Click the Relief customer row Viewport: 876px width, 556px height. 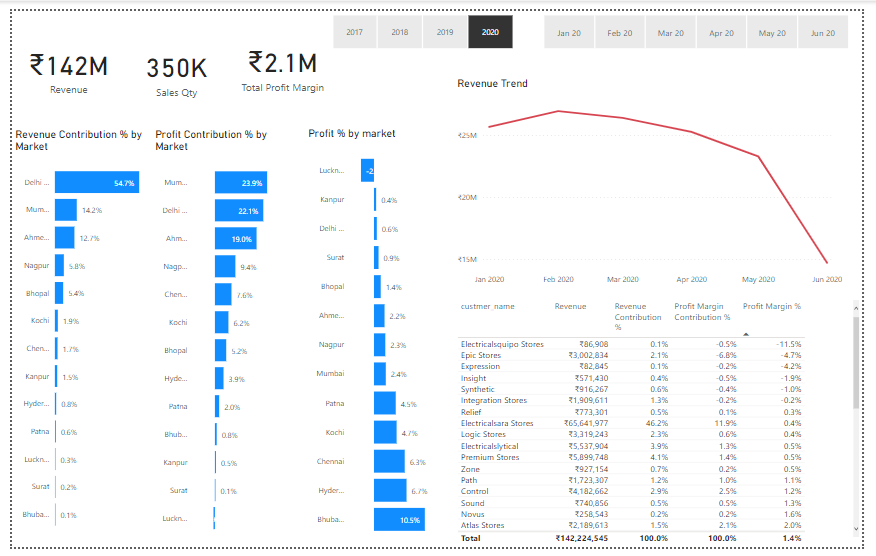[x=631, y=412]
